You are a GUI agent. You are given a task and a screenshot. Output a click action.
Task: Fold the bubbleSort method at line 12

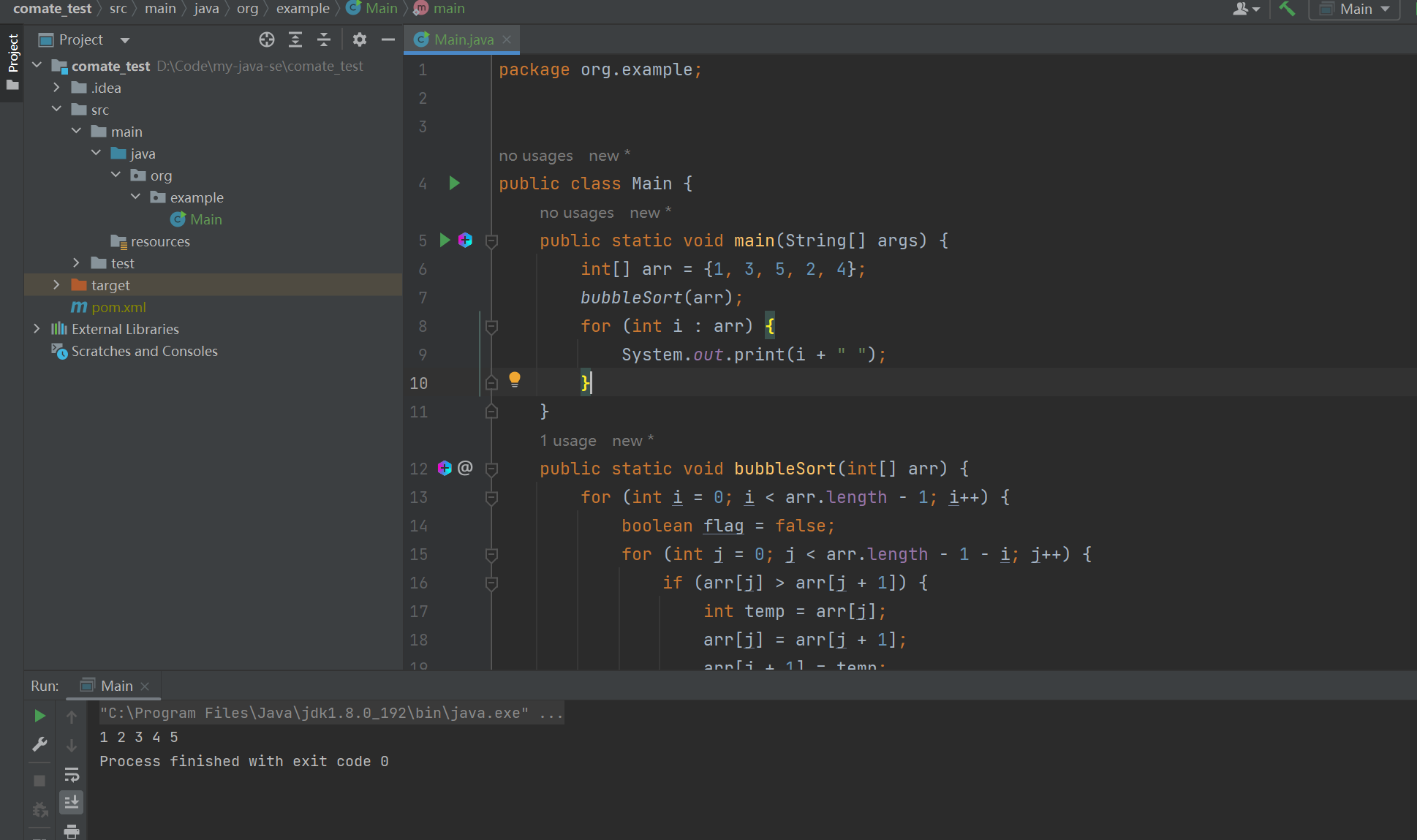[491, 469]
